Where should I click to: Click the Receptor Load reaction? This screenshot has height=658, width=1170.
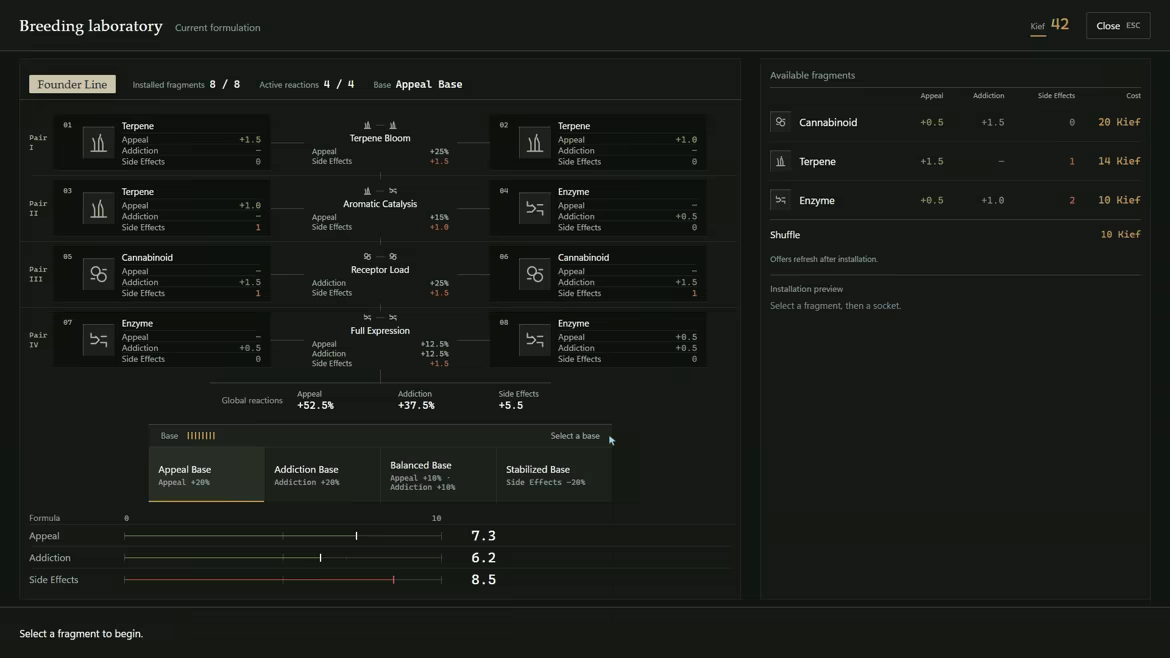pyautogui.click(x=380, y=274)
